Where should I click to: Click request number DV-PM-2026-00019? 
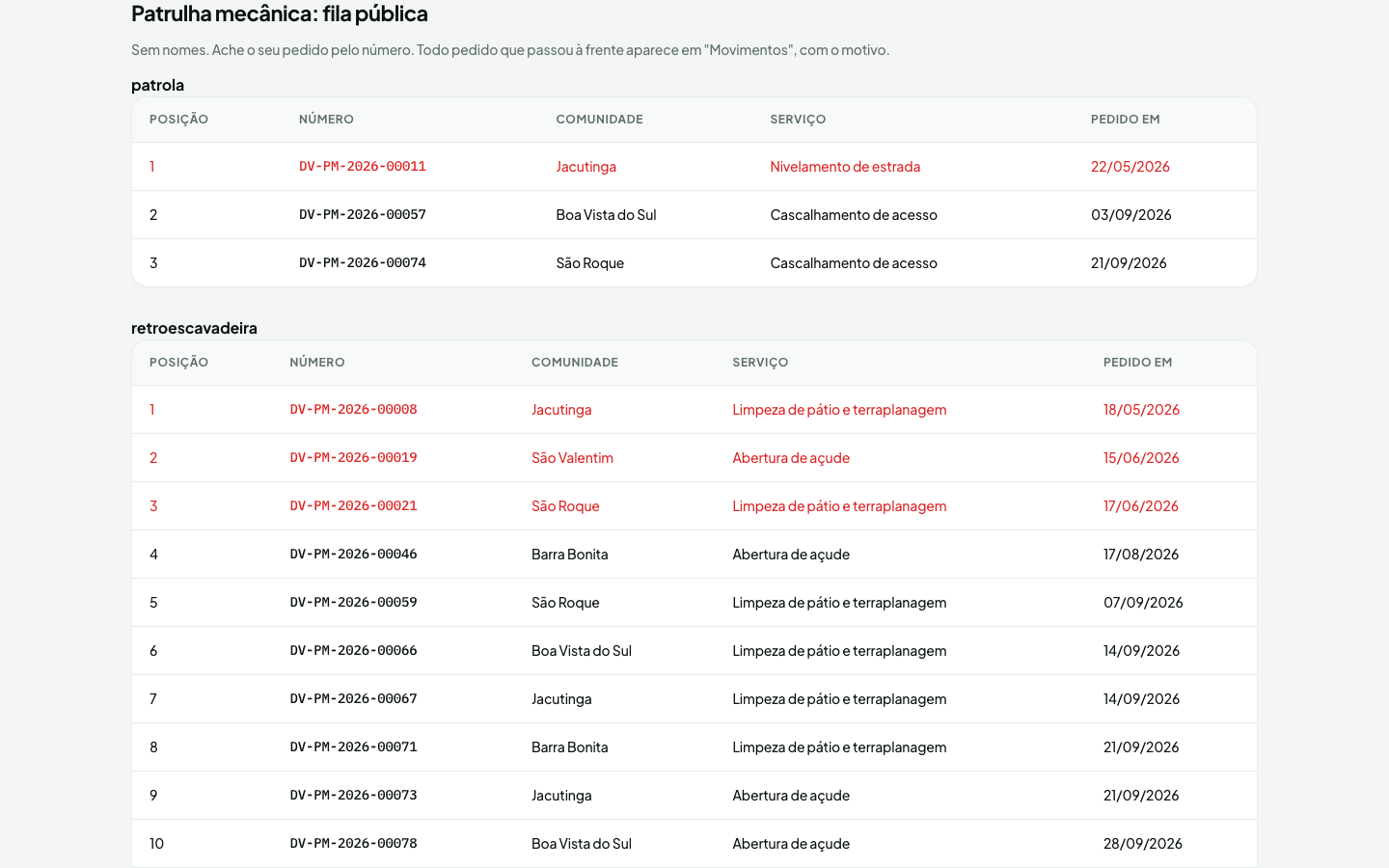coord(354,457)
